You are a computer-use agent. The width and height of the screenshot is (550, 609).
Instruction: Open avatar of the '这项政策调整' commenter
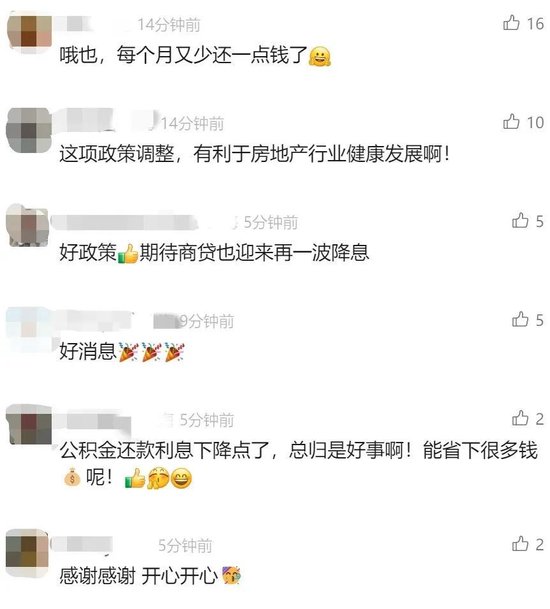pyautogui.click(x=29, y=131)
